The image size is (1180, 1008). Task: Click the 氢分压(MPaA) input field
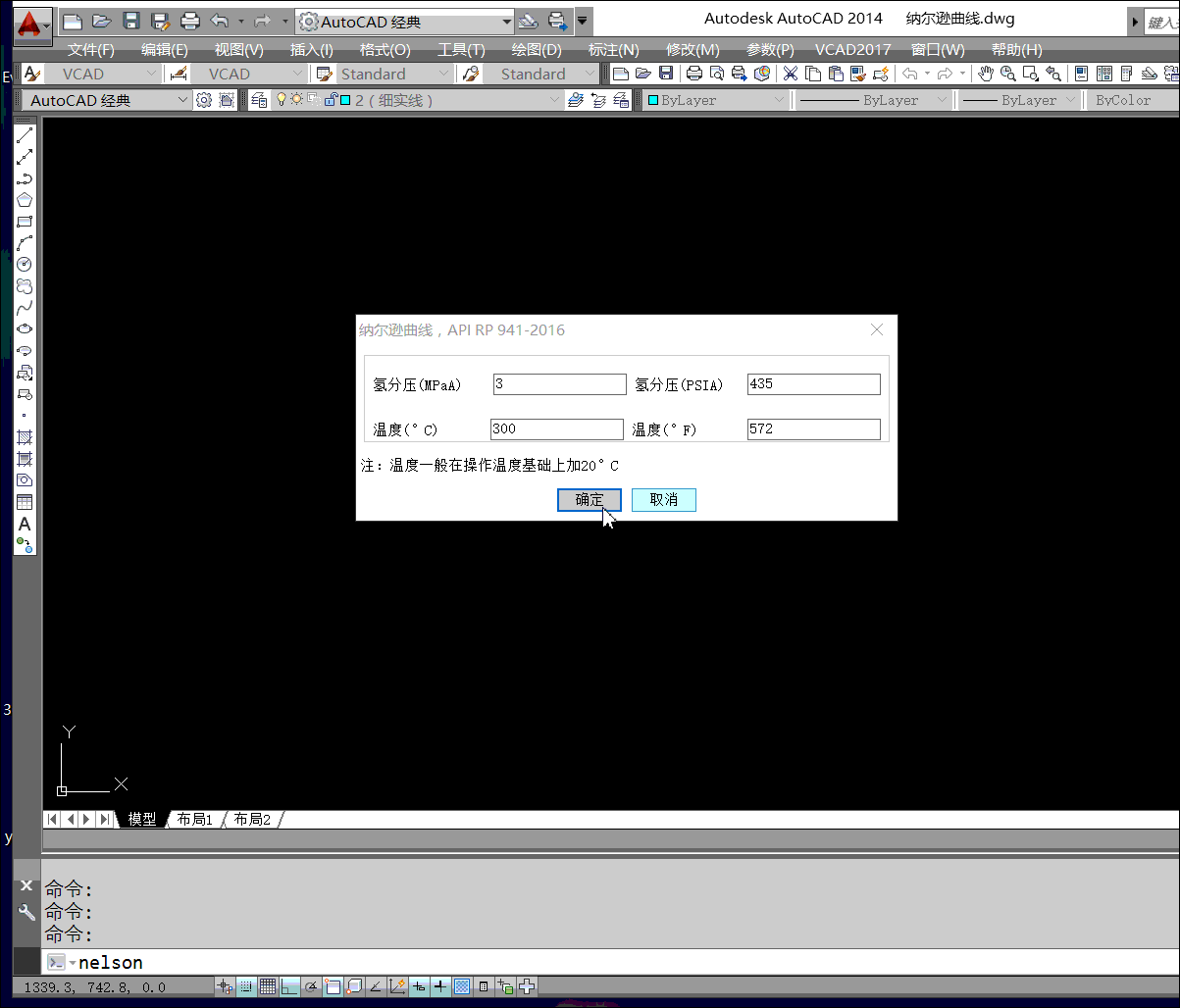coord(559,384)
